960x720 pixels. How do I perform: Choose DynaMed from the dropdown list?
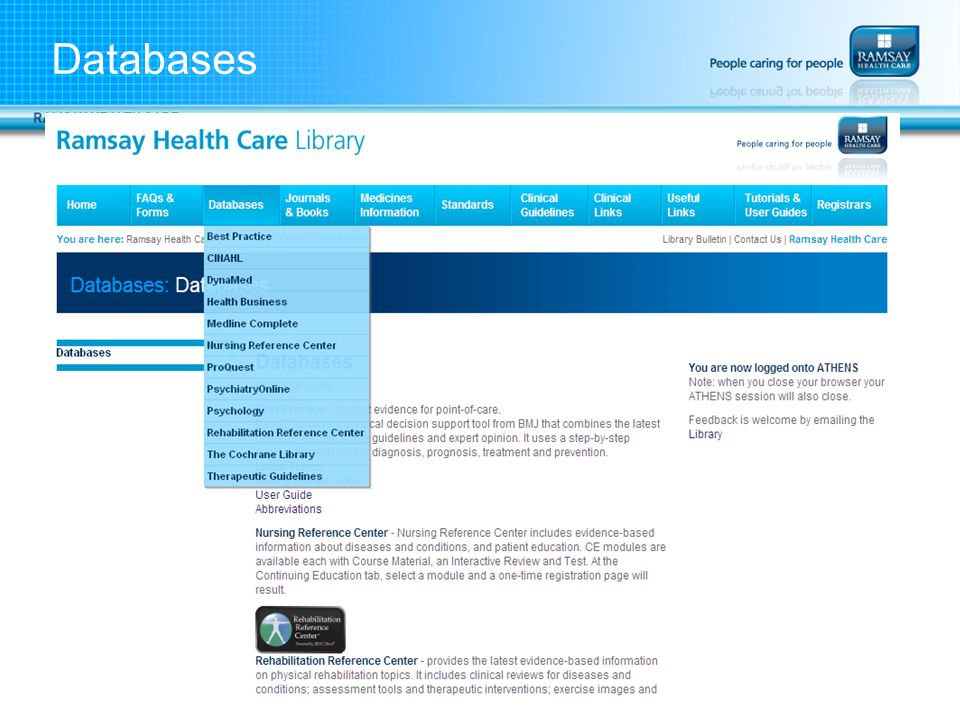pyautogui.click(x=287, y=280)
